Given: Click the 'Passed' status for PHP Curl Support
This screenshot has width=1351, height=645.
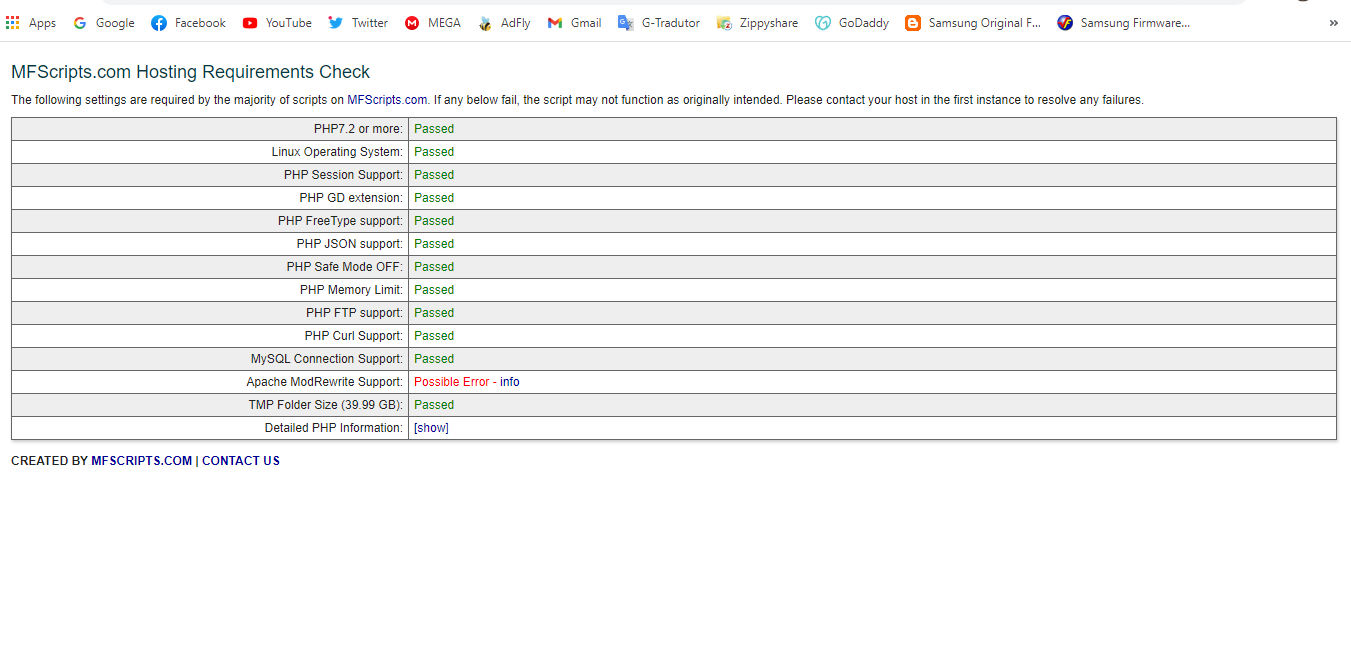Looking at the screenshot, I should click(x=434, y=336).
